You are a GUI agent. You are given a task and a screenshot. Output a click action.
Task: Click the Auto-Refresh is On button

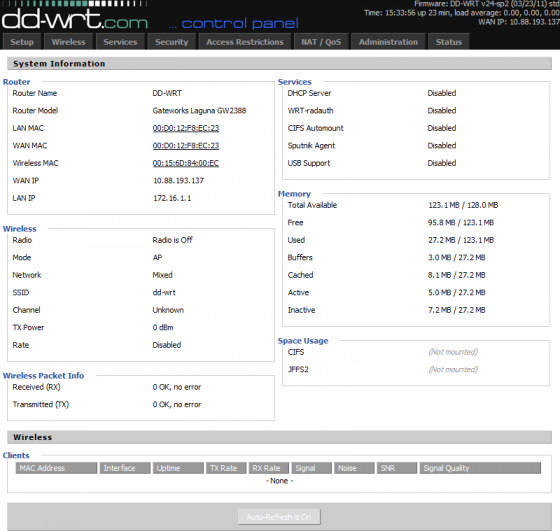279,517
